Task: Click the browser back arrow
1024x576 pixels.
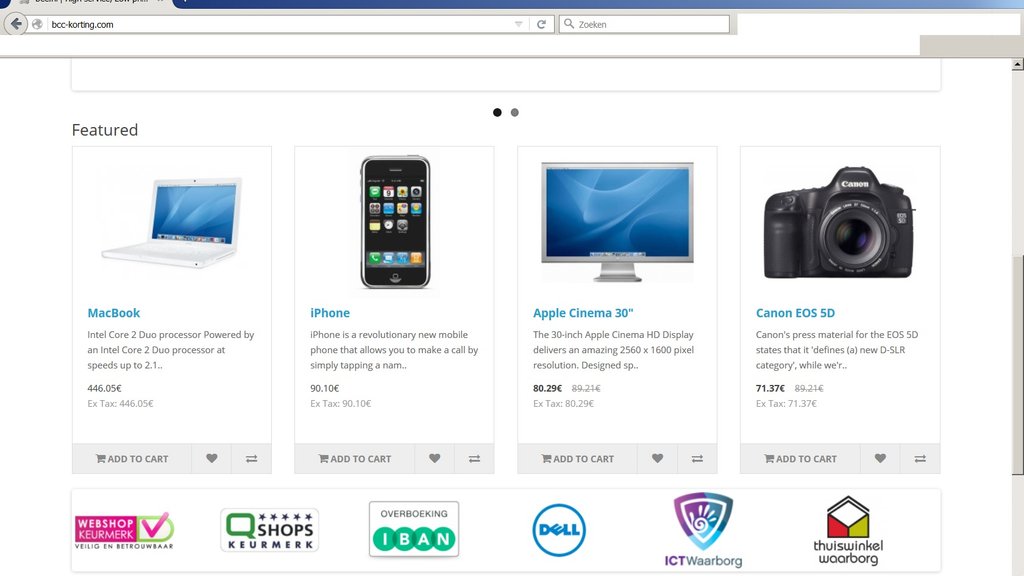Action: coord(16,24)
